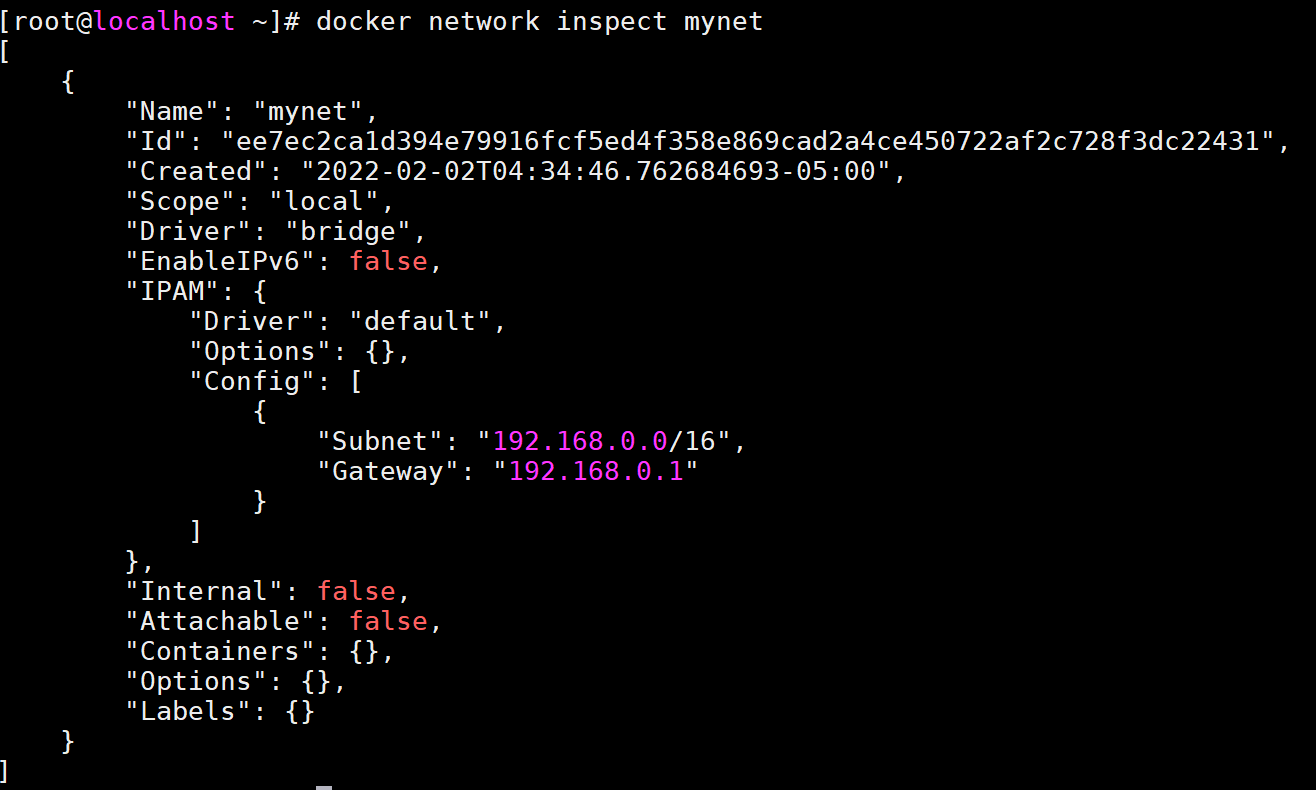Click the "Labels" key text
The height and width of the screenshot is (790, 1316).
[189, 711]
